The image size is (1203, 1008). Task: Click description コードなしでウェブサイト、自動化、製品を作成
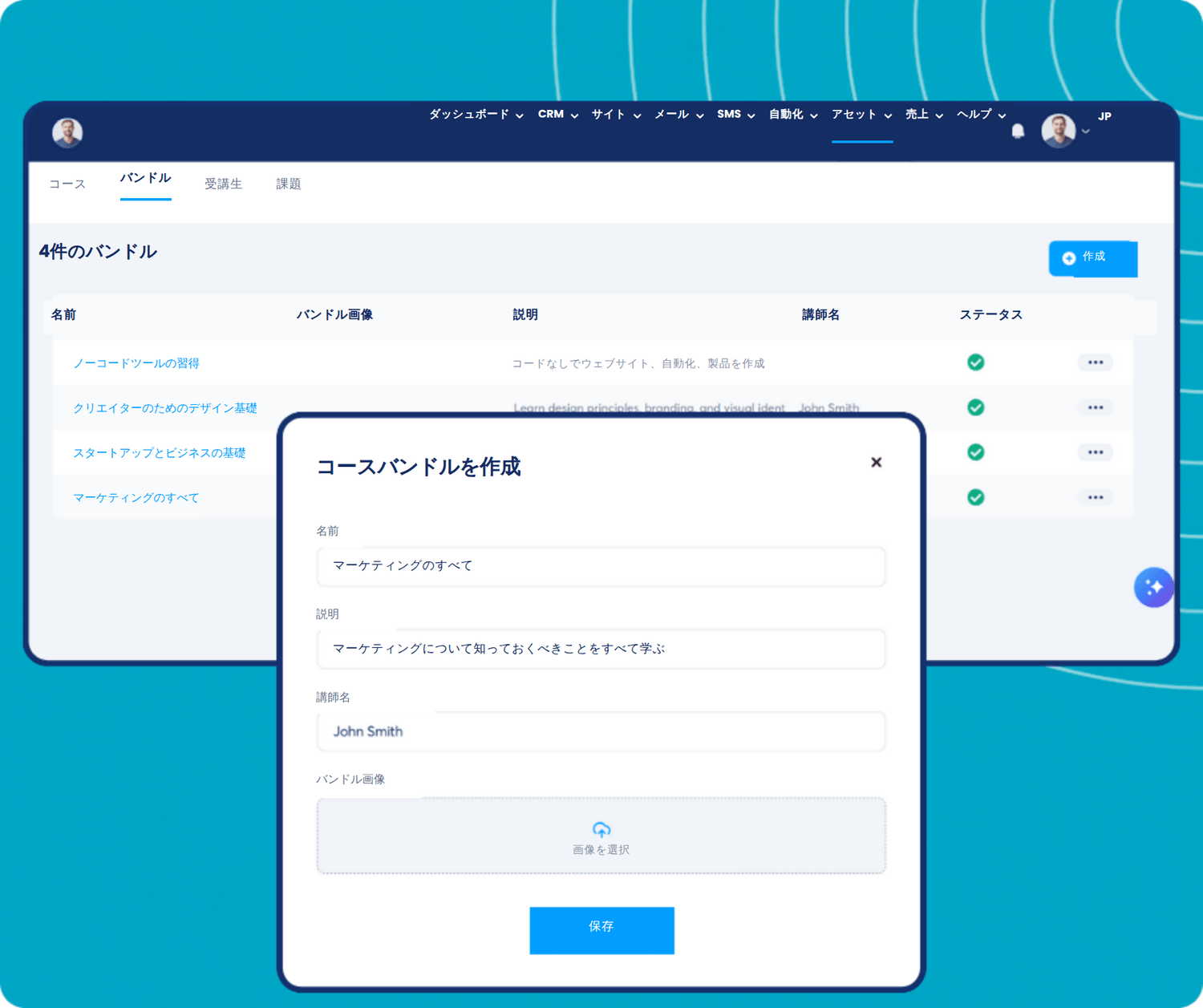click(638, 363)
